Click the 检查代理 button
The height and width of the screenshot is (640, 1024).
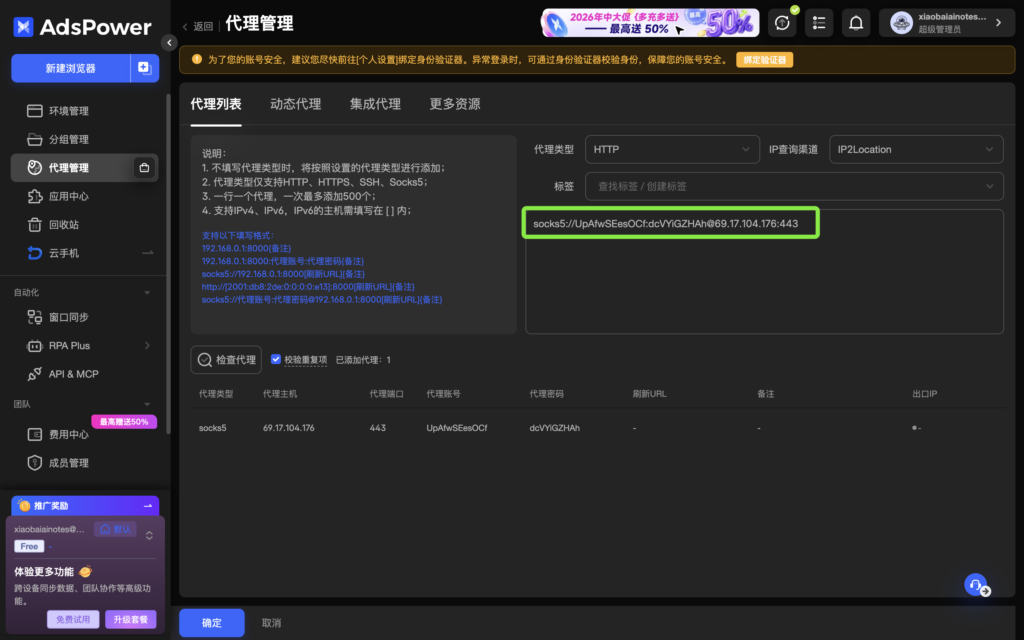pos(226,360)
